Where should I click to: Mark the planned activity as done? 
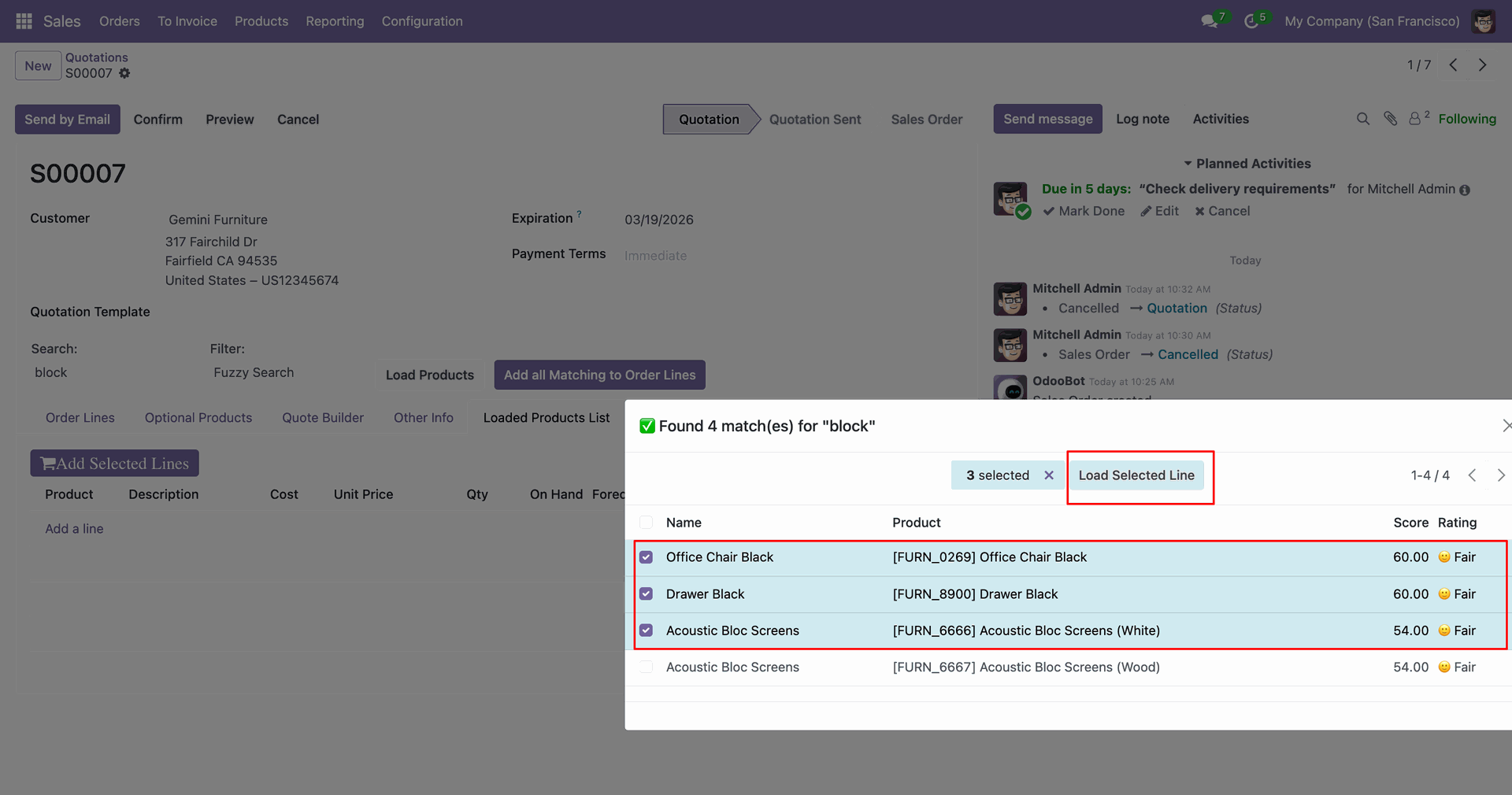coord(1084,211)
